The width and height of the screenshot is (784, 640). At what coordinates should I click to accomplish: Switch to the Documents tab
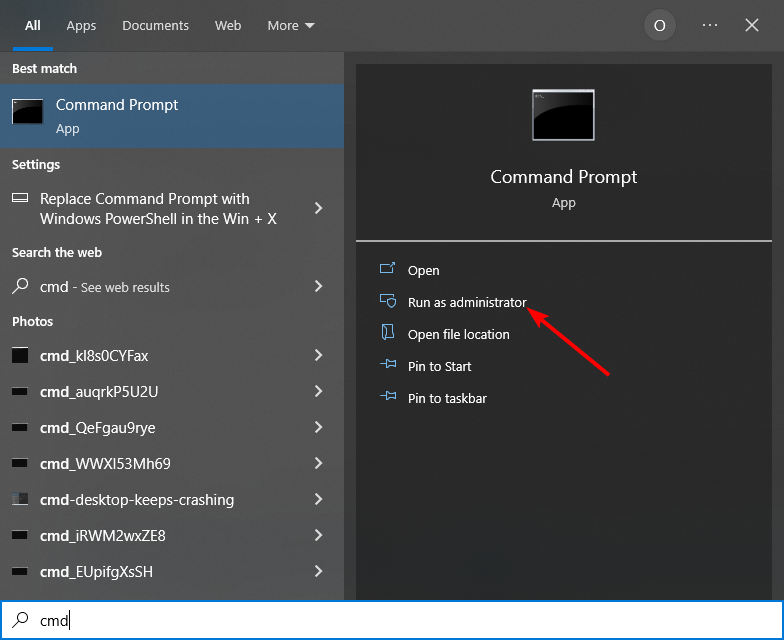[155, 26]
